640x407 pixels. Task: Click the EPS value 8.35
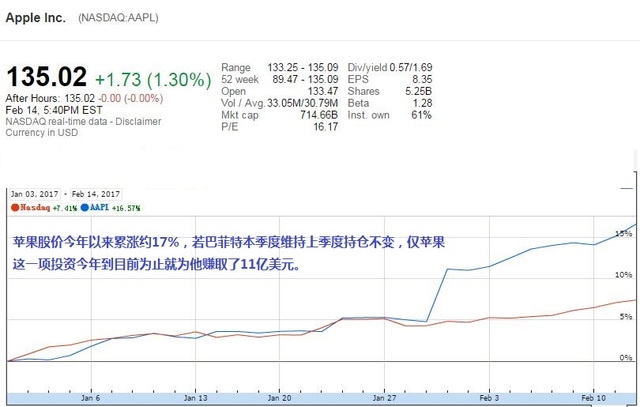coord(422,79)
